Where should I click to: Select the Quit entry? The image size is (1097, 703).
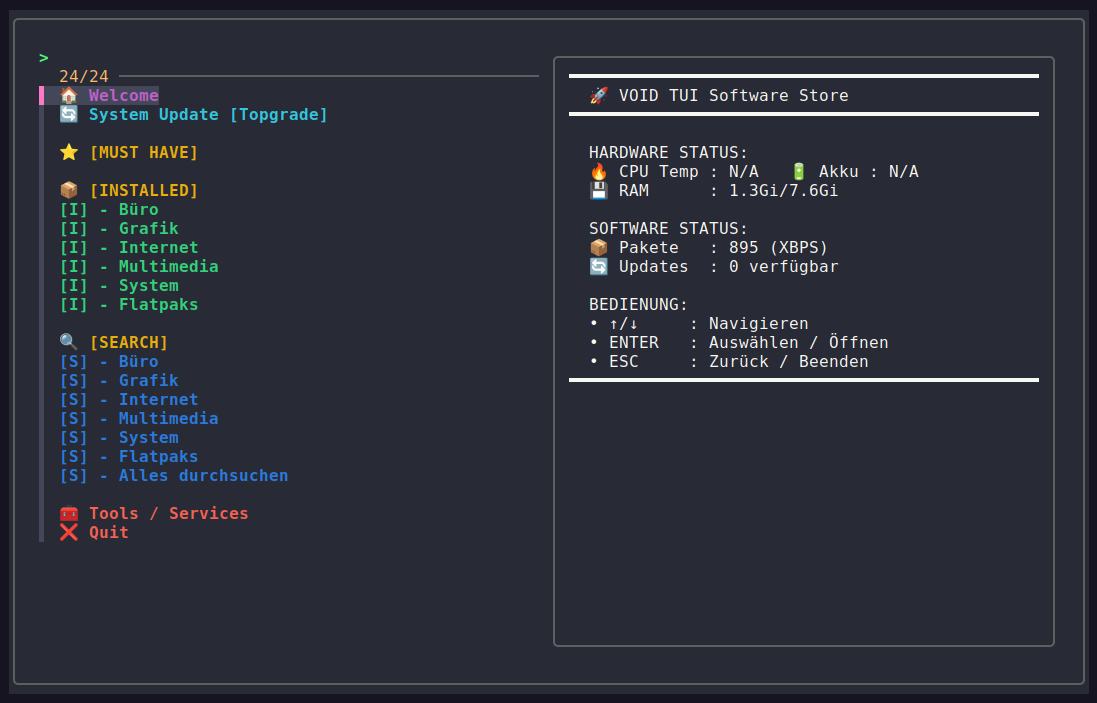110,532
